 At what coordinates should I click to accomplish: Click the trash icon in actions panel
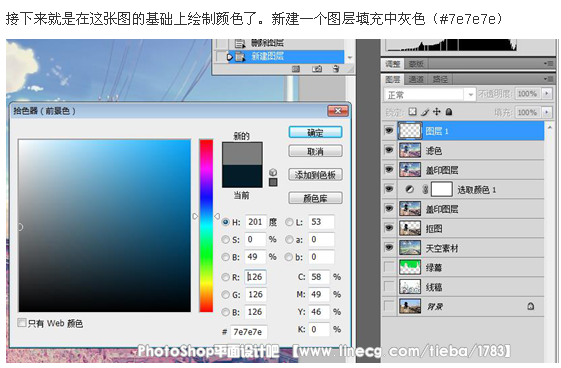pyautogui.click(x=335, y=69)
